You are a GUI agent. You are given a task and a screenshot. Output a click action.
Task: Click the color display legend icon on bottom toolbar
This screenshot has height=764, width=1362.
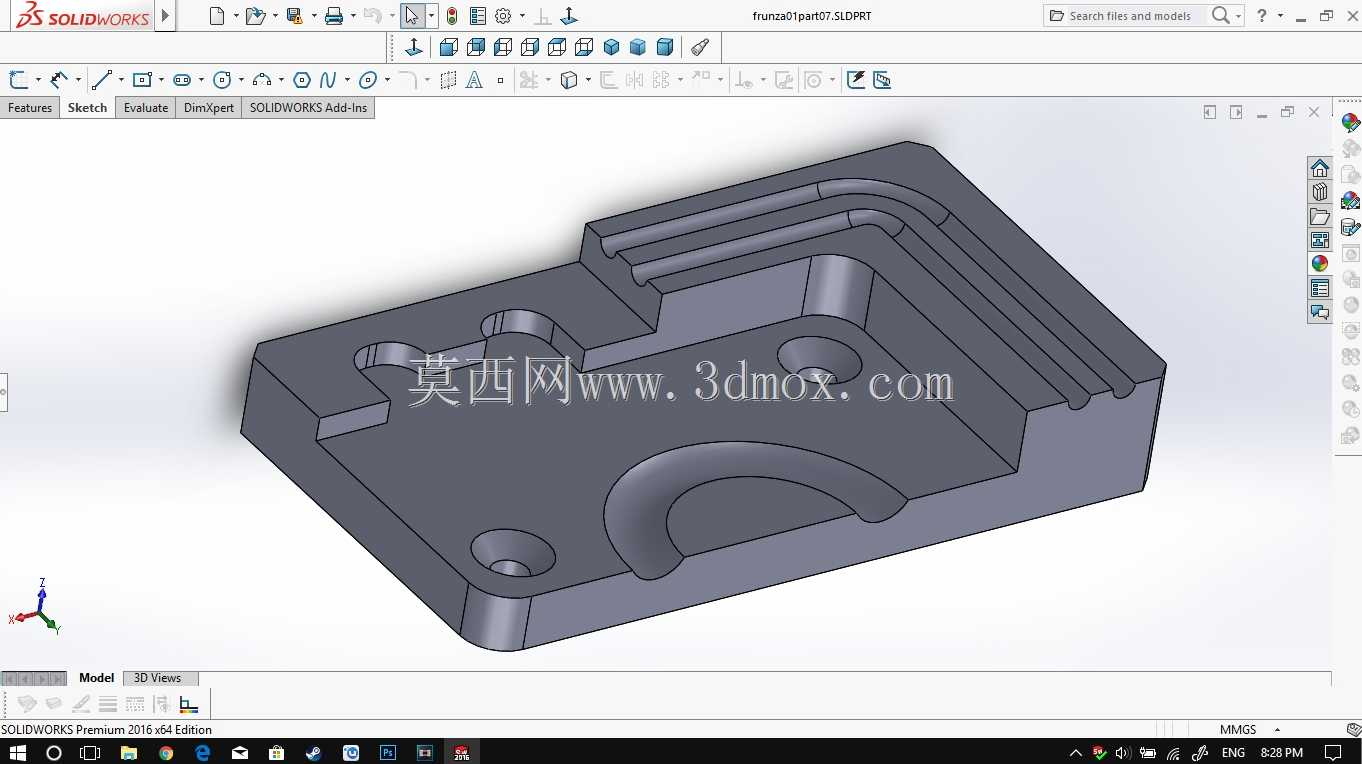click(188, 704)
